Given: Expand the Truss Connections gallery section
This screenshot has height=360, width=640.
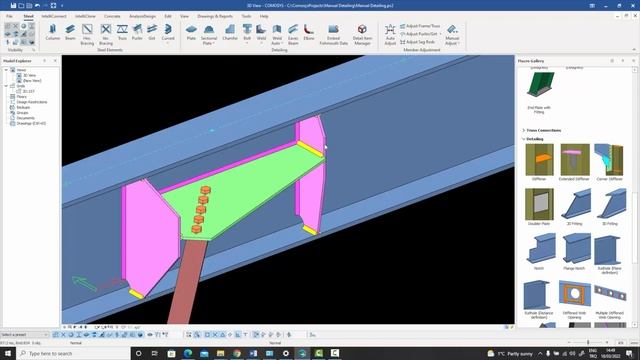Looking at the screenshot, I should tap(524, 130).
